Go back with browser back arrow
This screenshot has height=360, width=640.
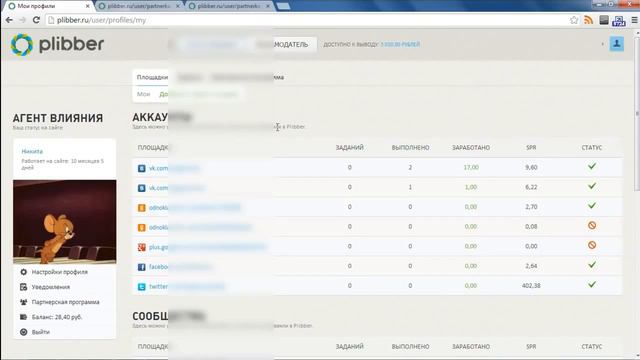pos(9,20)
